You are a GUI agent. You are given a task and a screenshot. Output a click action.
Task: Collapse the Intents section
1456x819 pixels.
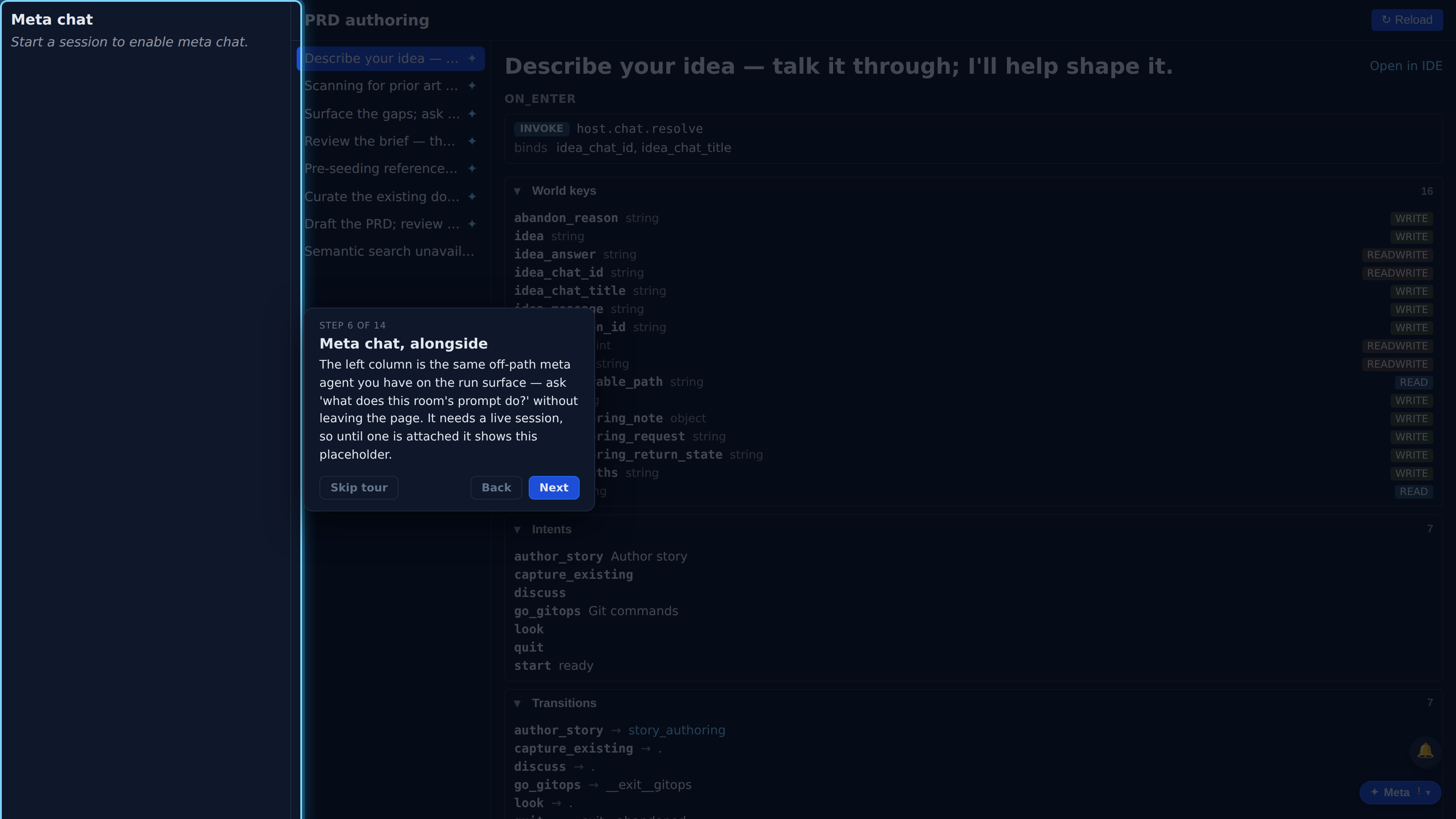coord(517,530)
